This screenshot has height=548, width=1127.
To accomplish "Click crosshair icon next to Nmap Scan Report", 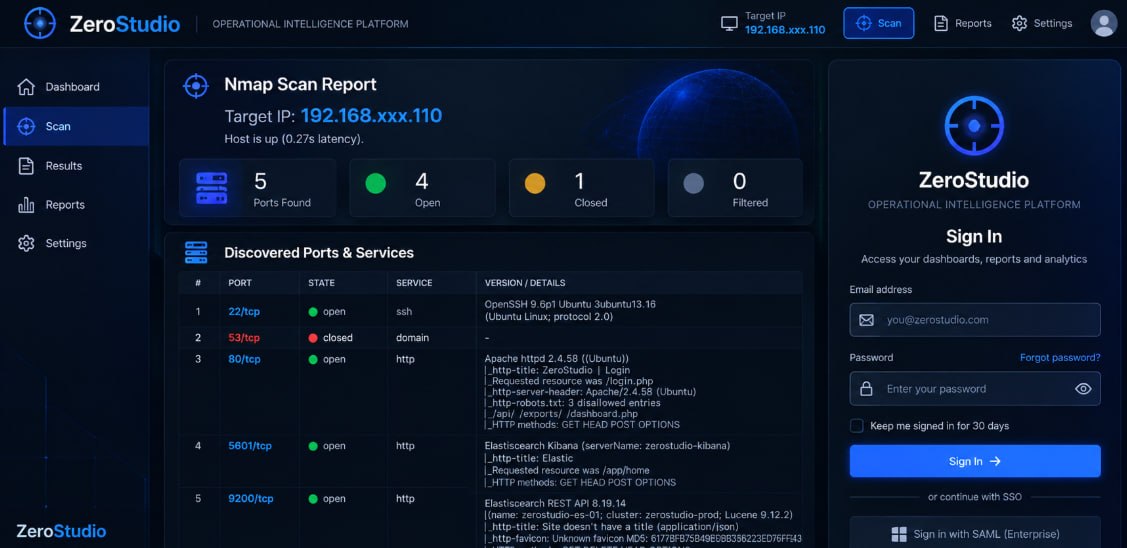I will click(x=196, y=86).
